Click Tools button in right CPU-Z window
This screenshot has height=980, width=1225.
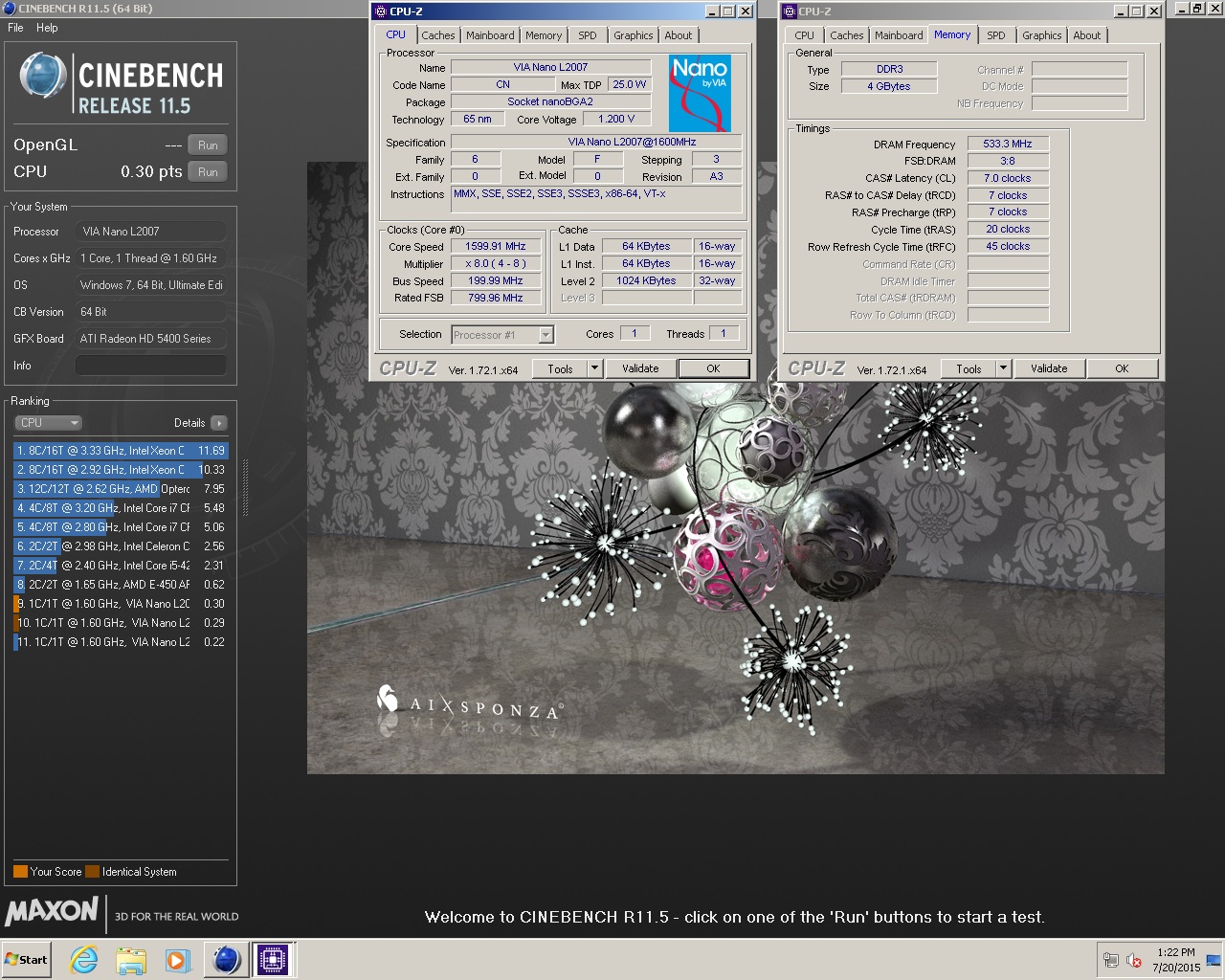pyautogui.click(x=969, y=368)
